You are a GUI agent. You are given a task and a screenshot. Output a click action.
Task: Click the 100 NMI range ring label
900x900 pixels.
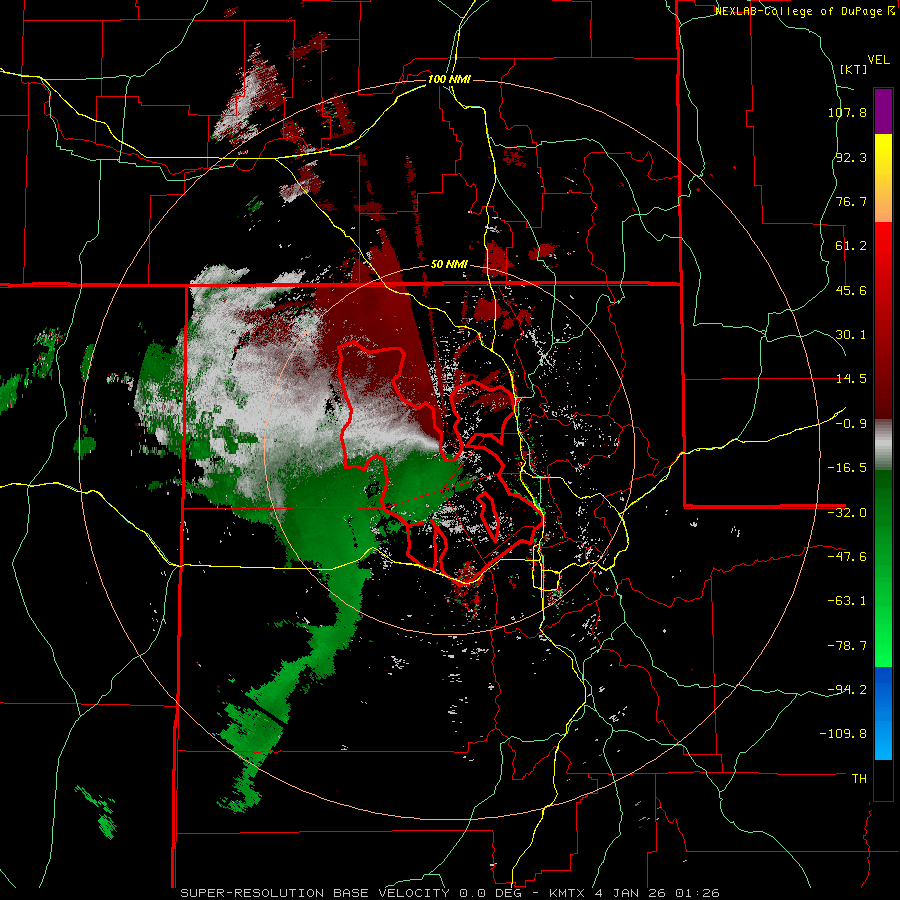(x=449, y=79)
